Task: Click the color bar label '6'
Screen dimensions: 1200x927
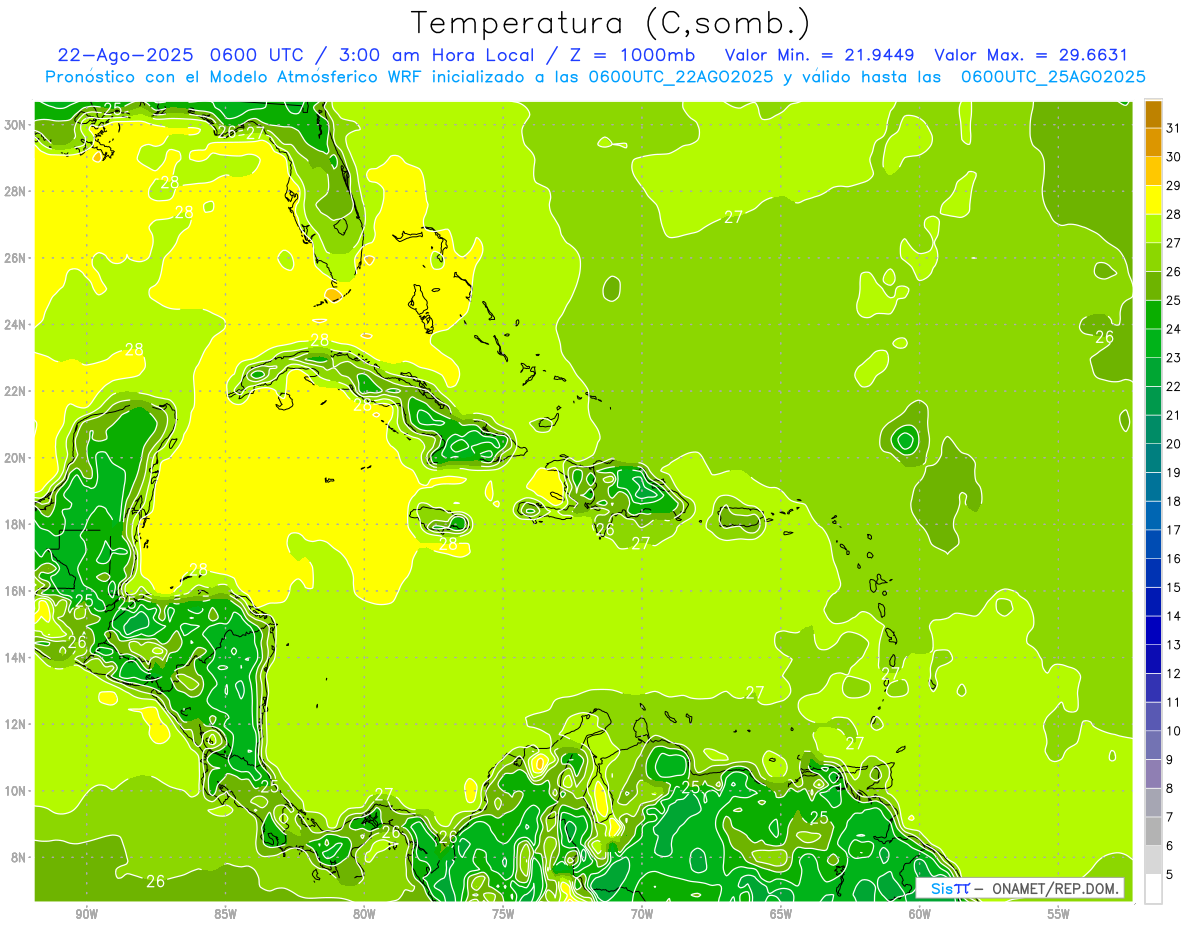Action: (1170, 846)
